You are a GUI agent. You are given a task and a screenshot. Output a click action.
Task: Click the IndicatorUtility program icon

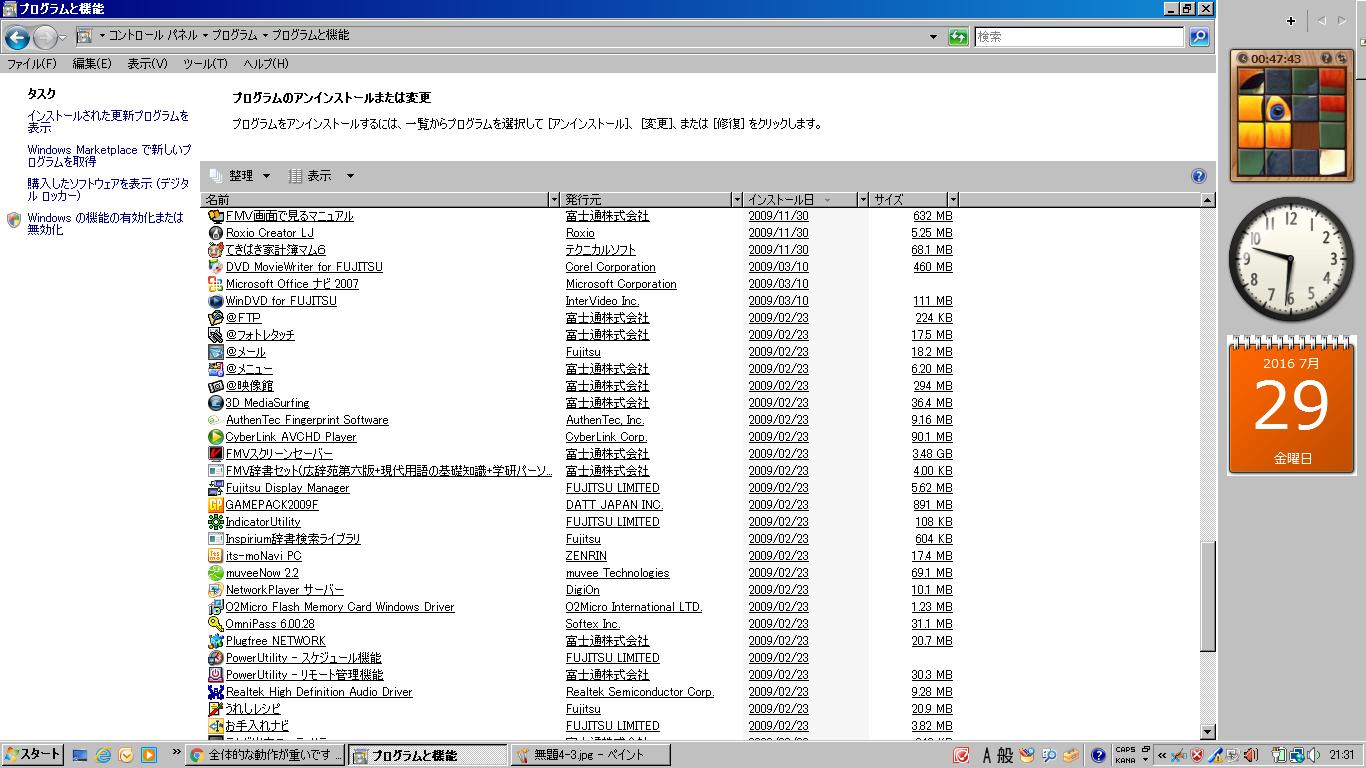[215, 522]
